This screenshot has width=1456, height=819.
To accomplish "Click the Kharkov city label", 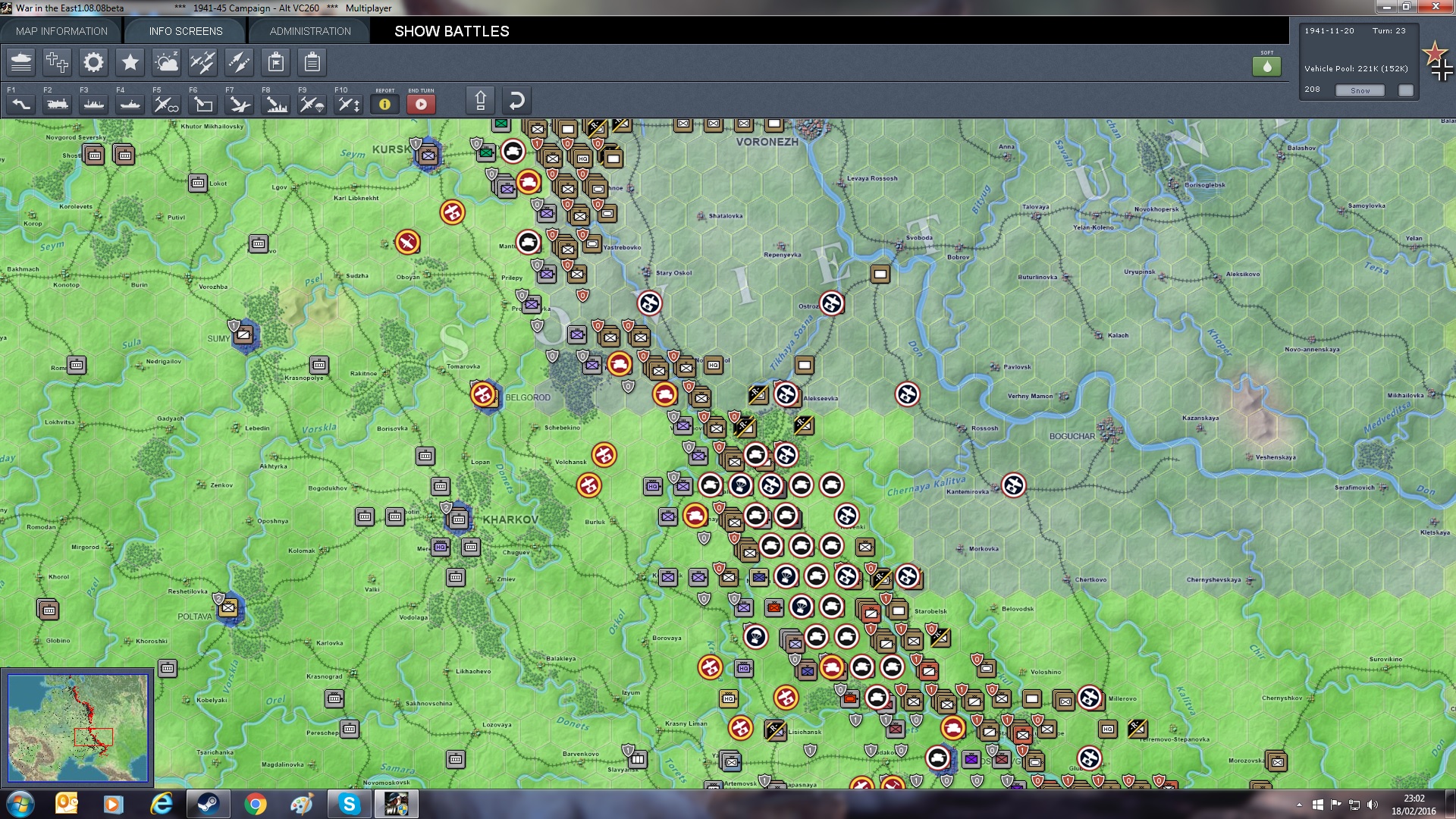I will 510,519.
